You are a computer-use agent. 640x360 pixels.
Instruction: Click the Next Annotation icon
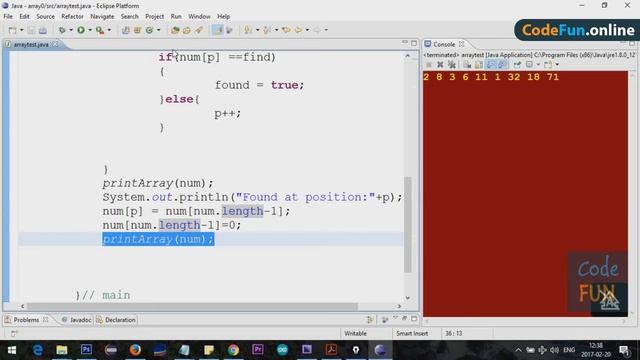(247, 30)
